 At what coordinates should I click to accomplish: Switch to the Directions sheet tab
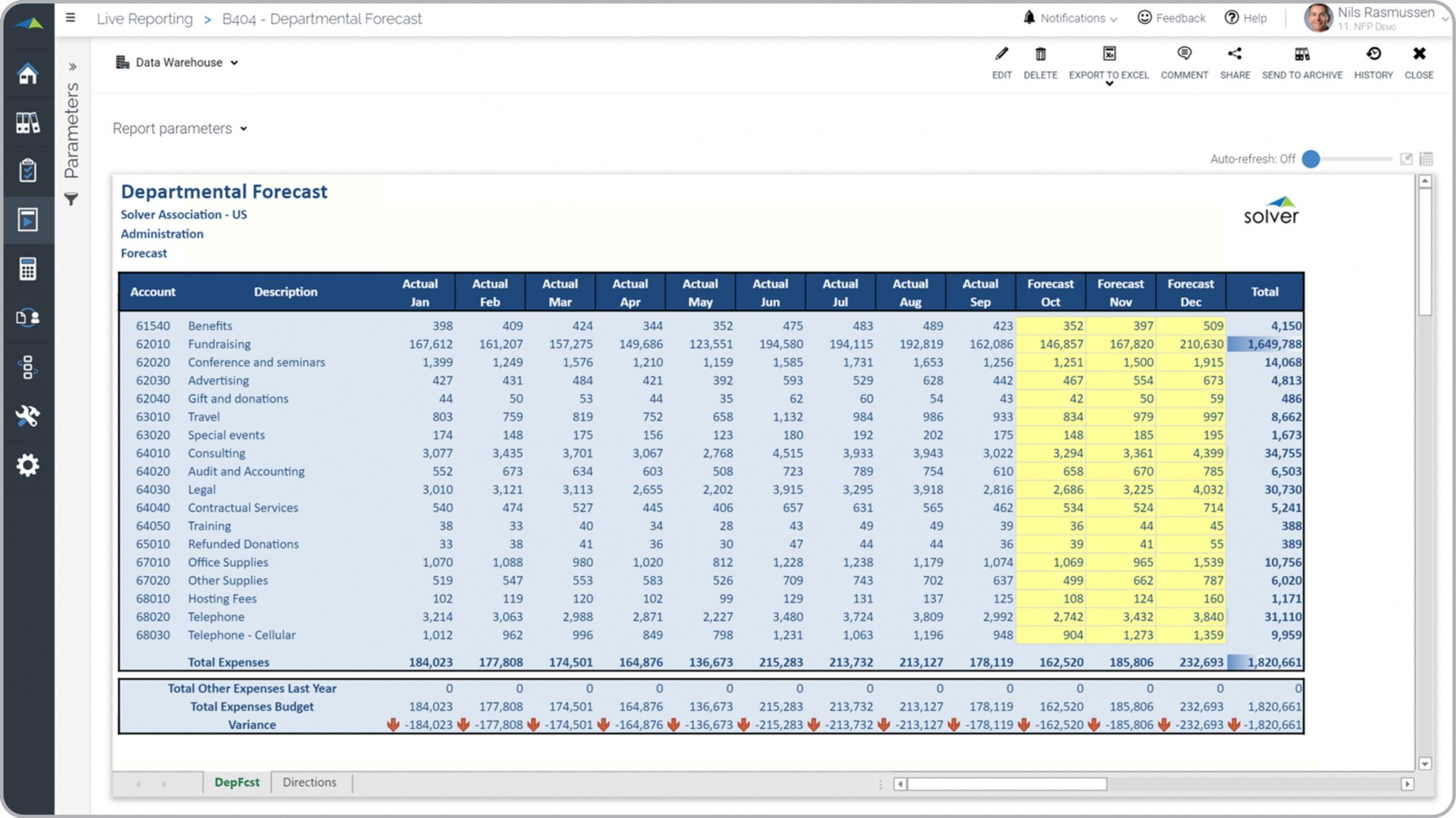[309, 782]
